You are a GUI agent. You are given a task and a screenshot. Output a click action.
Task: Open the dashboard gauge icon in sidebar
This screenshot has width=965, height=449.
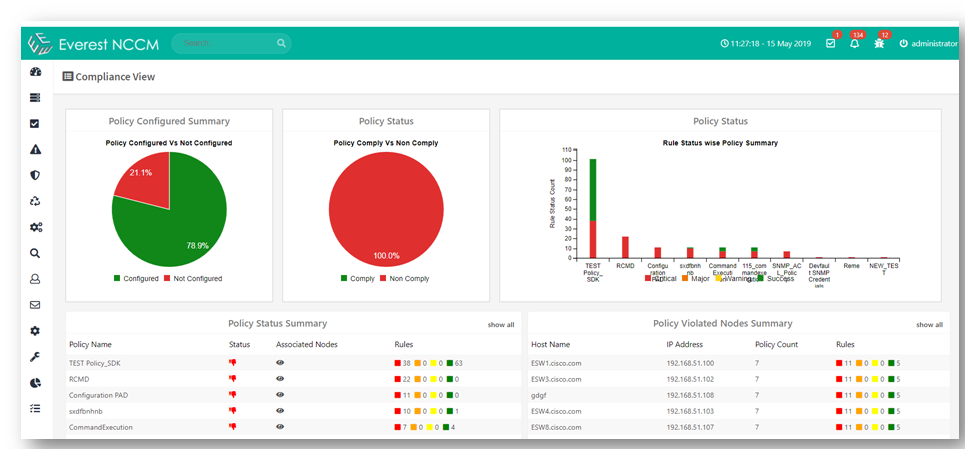(x=35, y=72)
